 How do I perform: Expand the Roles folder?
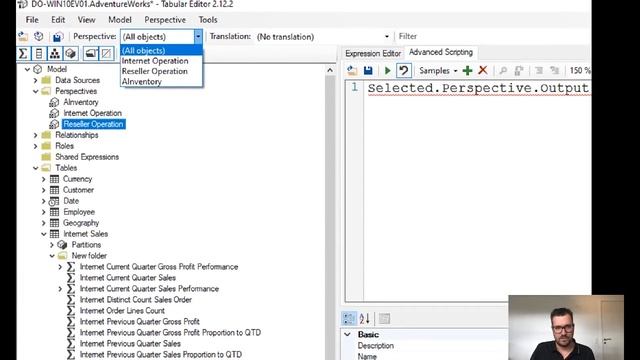(36, 146)
